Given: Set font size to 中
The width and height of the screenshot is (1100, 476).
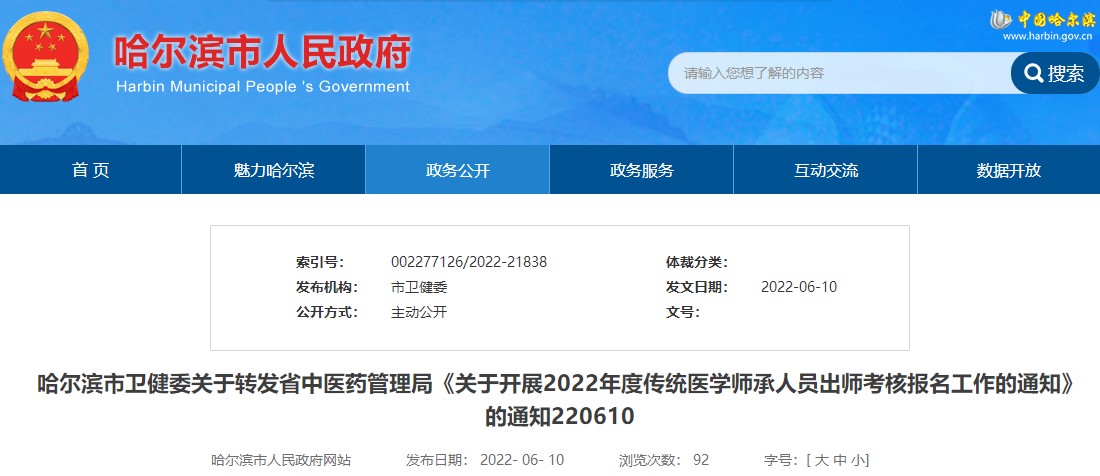Looking at the screenshot, I should pyautogui.click(x=839, y=460).
